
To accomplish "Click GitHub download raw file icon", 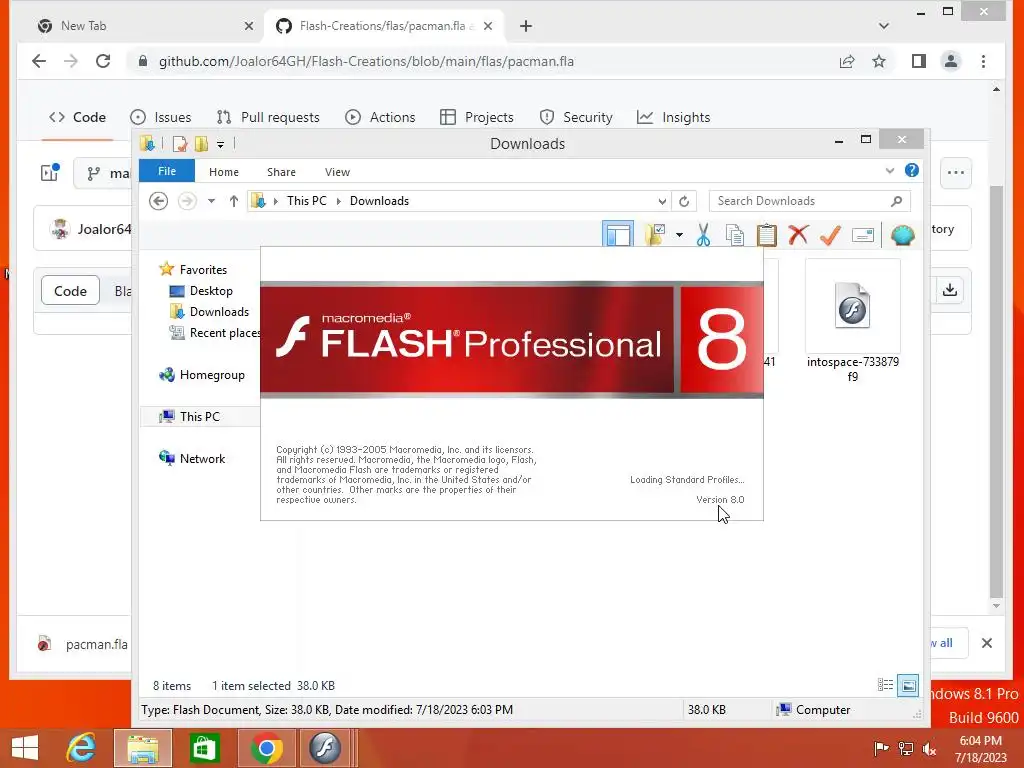I will click(x=950, y=290).
